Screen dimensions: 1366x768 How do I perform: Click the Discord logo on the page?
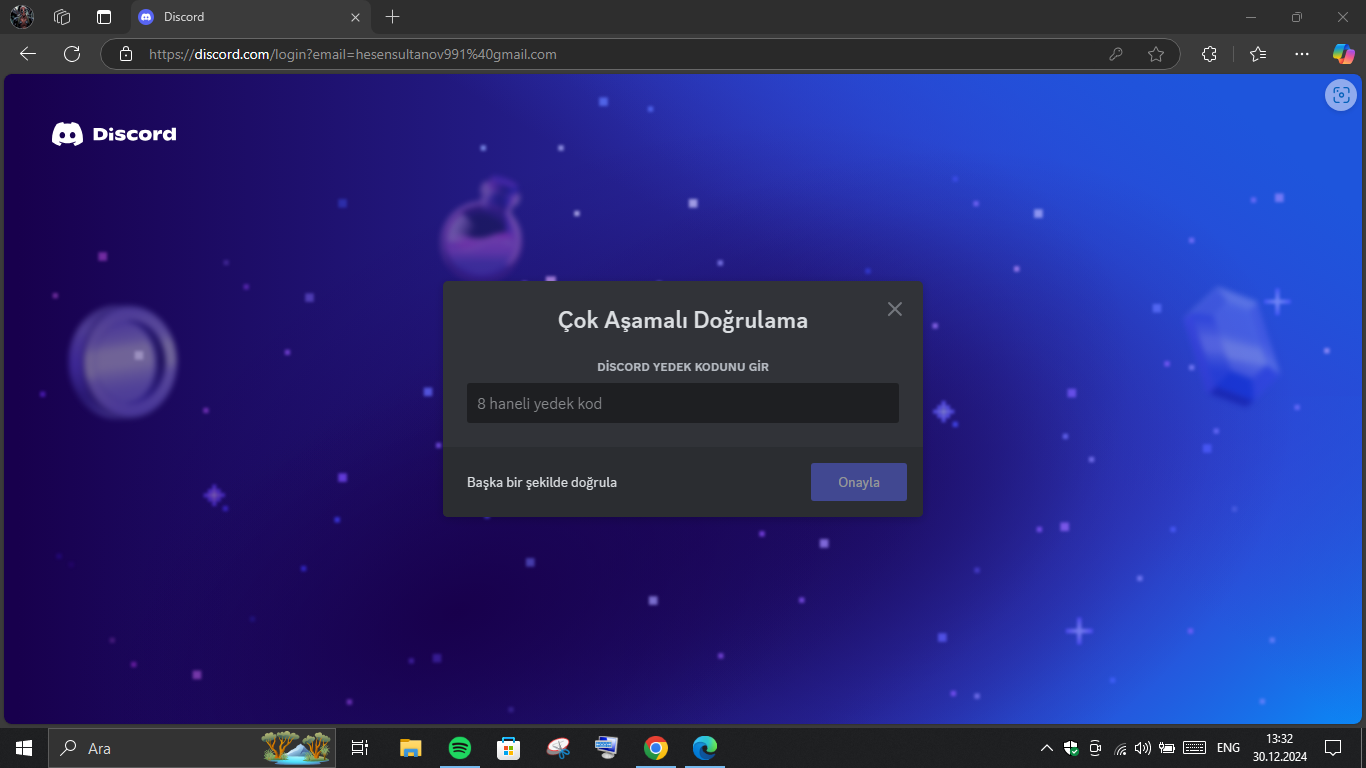click(x=114, y=134)
